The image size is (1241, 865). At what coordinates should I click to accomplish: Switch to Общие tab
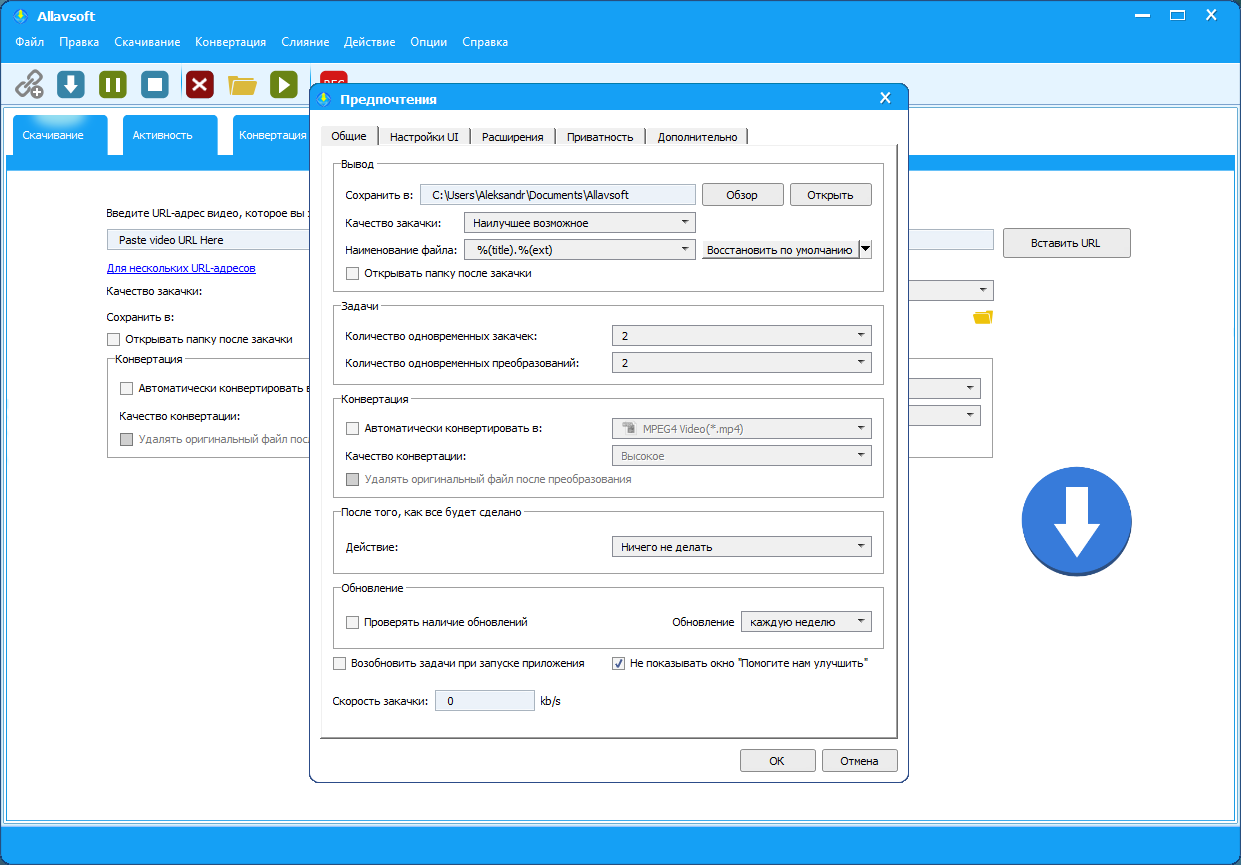point(349,136)
